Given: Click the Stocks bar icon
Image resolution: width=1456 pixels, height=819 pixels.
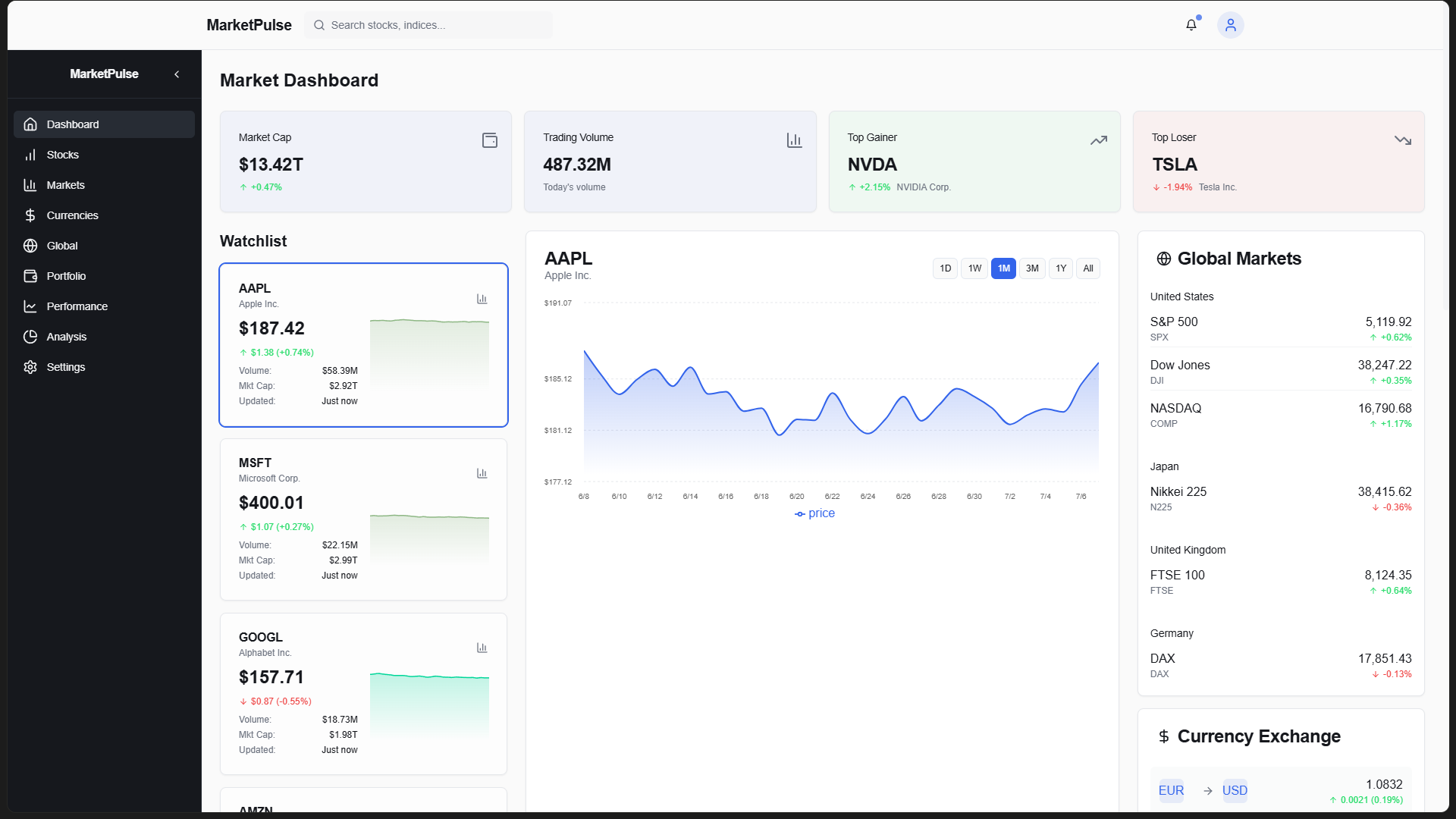Looking at the screenshot, I should tap(30, 155).
